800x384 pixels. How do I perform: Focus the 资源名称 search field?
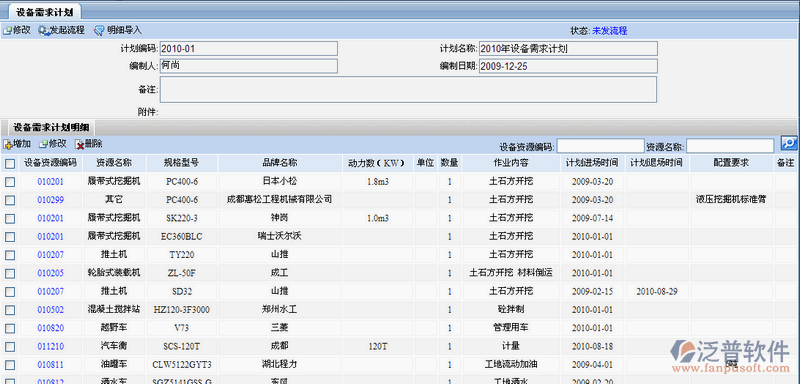coord(730,146)
